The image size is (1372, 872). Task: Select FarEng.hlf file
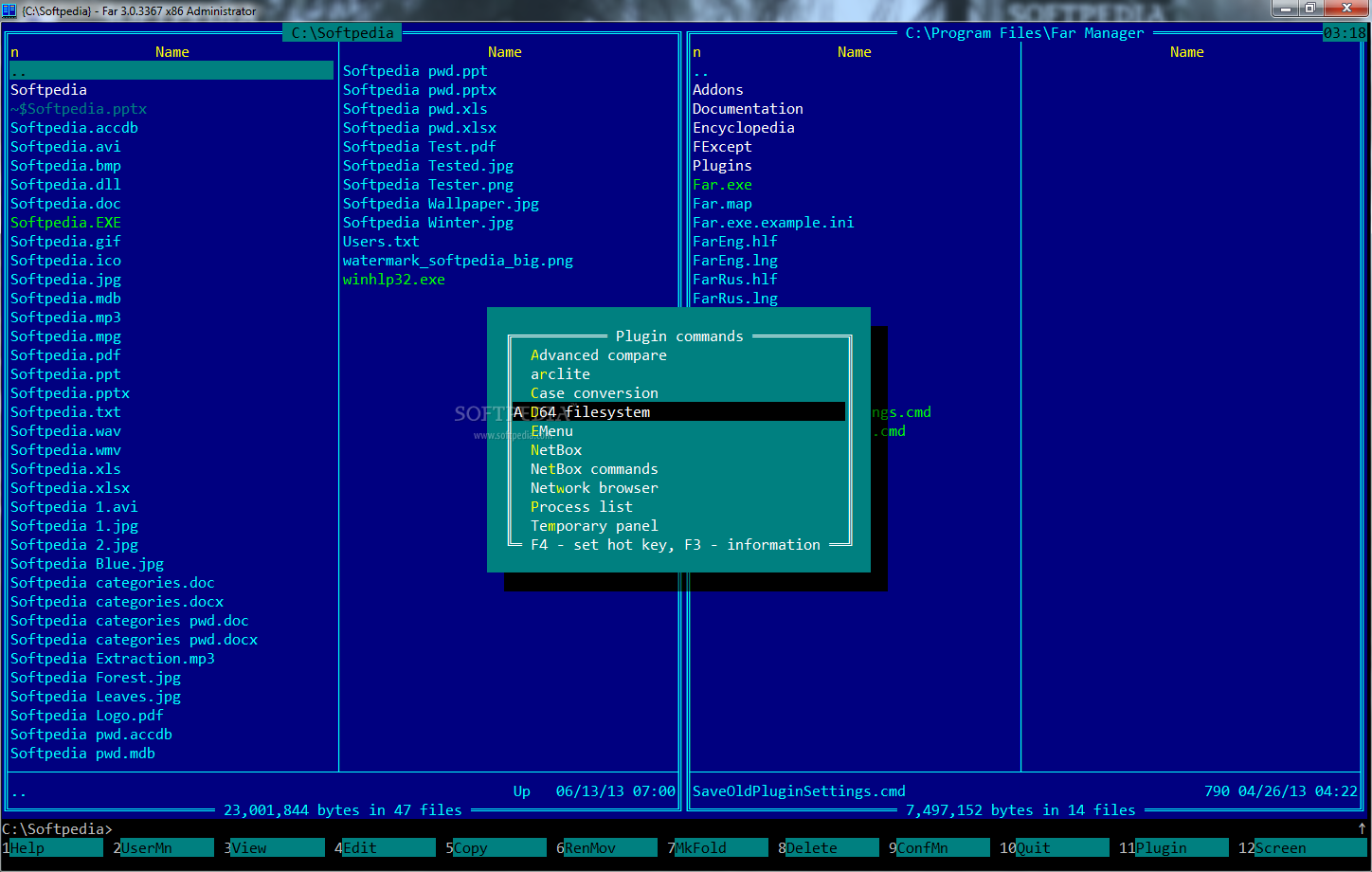pos(735,242)
